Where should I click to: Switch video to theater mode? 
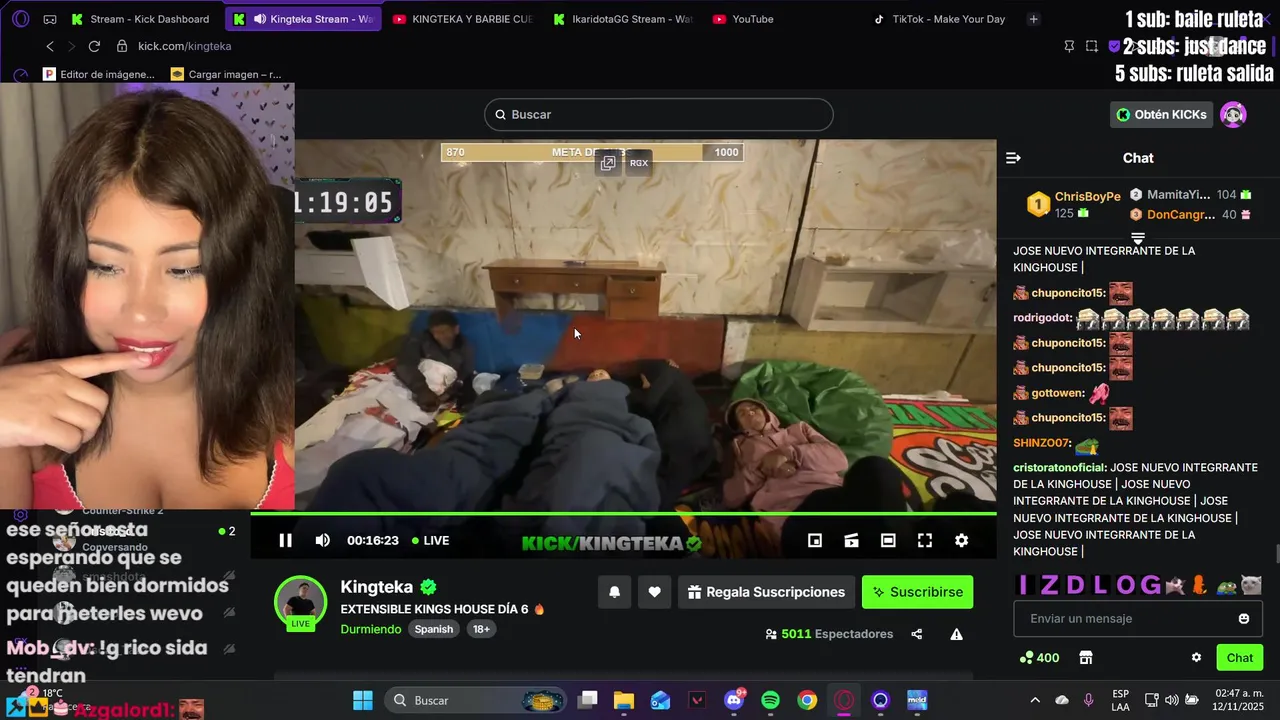[x=888, y=540]
